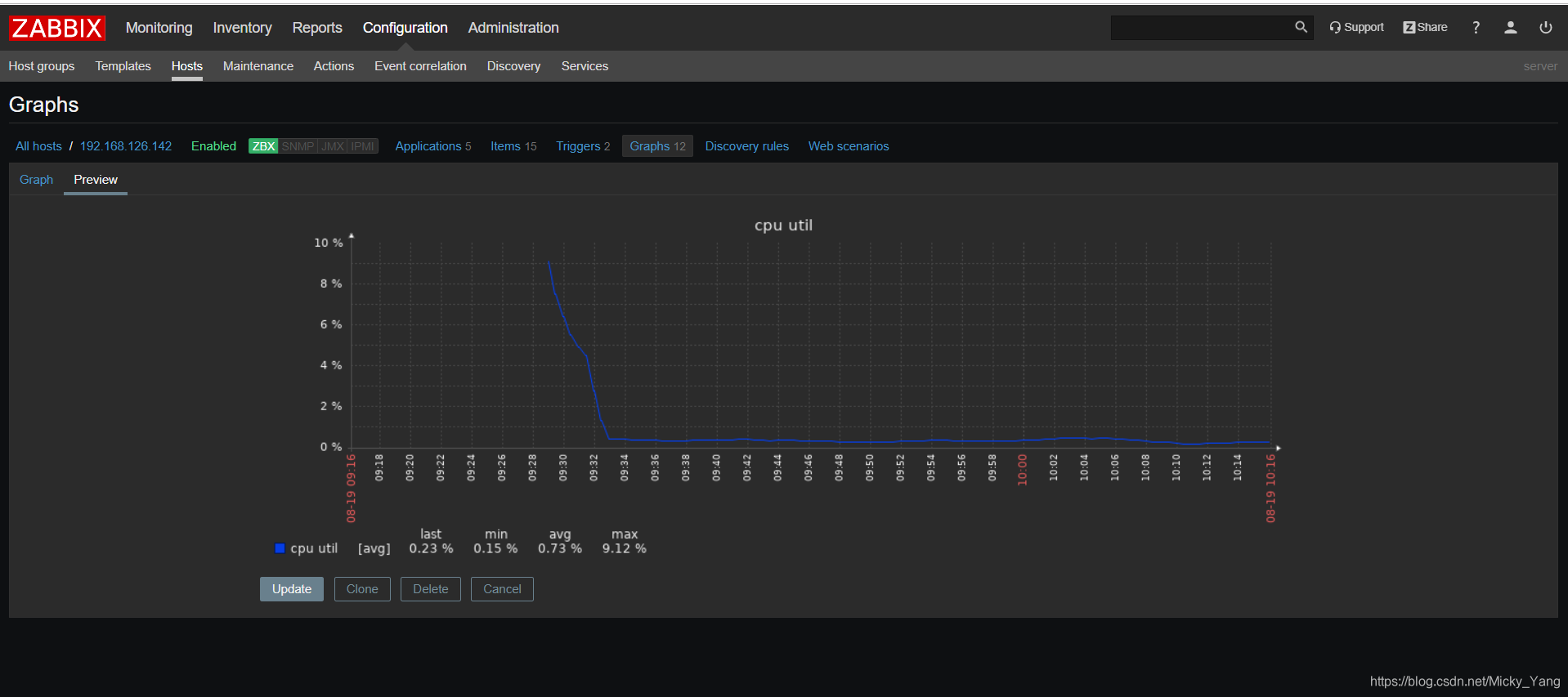Open the user profile icon

1510,28
